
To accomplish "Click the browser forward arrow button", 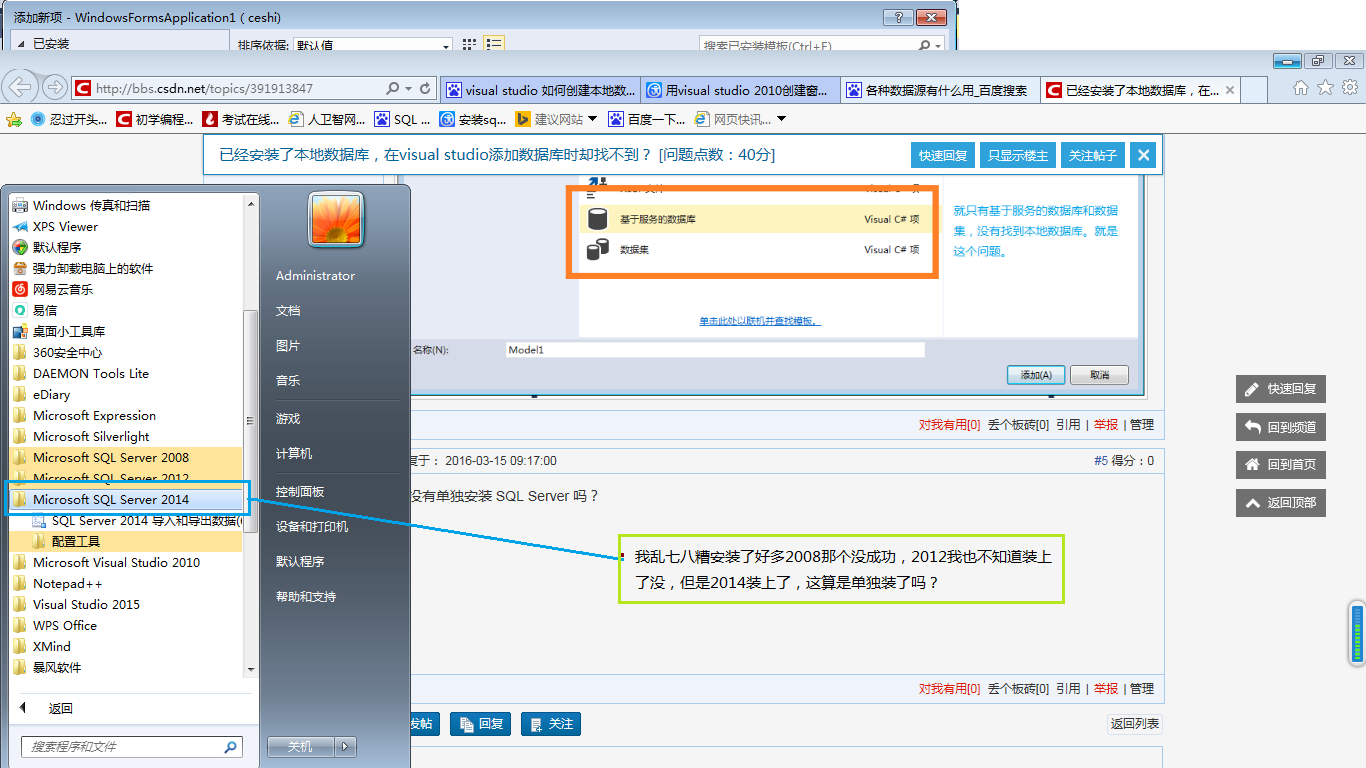I will [x=54, y=87].
